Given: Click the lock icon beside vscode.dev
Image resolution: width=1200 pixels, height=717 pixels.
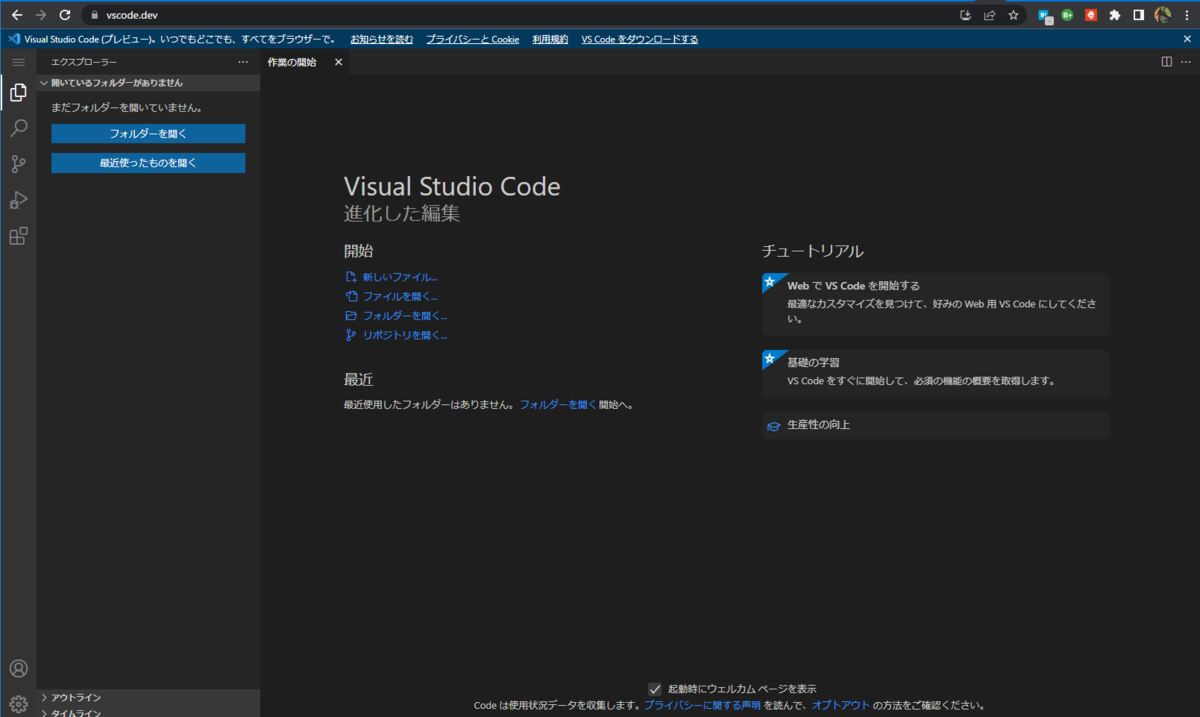Looking at the screenshot, I should [x=95, y=15].
